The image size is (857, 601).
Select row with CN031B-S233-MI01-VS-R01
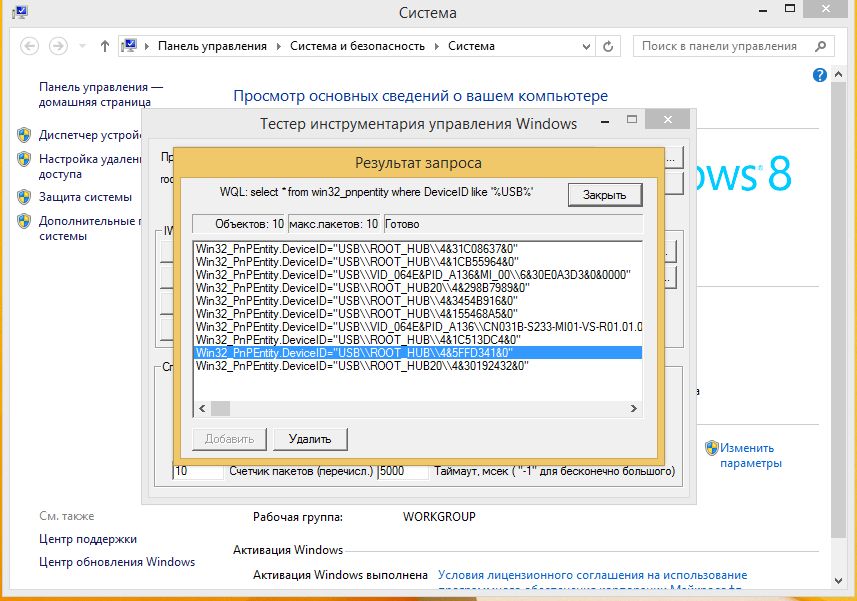(x=418, y=327)
